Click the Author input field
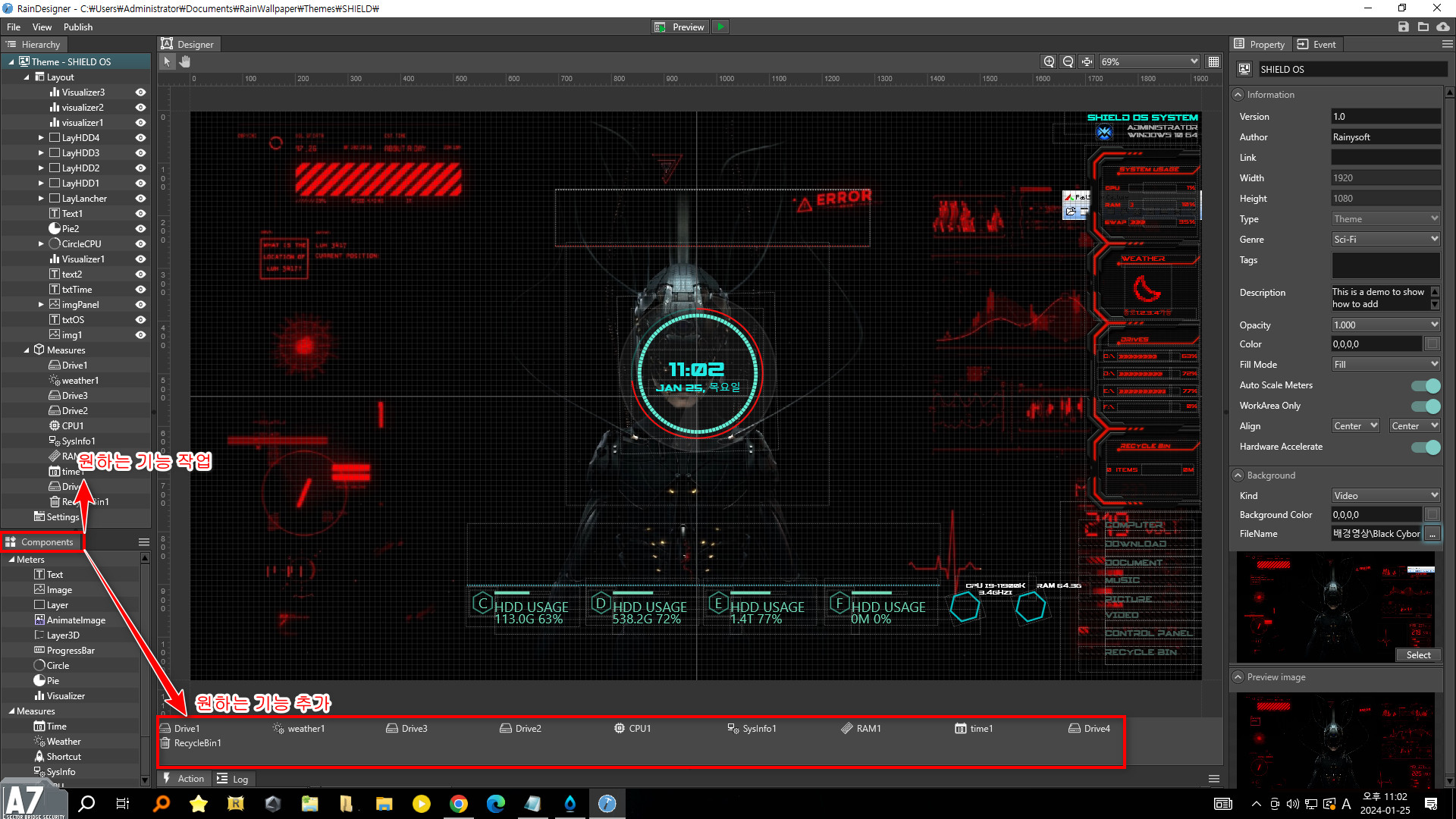This screenshot has height=819, width=1456. (1386, 137)
